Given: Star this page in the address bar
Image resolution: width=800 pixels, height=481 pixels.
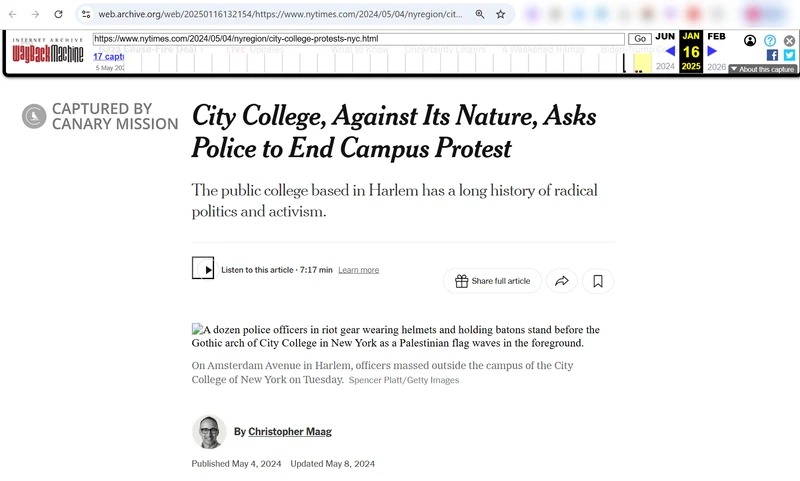Looking at the screenshot, I should tap(500, 14).
